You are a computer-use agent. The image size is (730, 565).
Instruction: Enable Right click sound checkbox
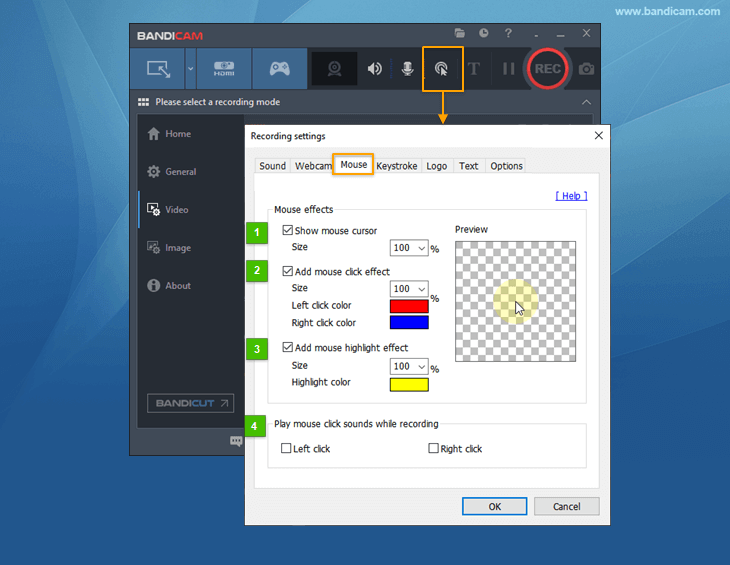click(x=433, y=448)
